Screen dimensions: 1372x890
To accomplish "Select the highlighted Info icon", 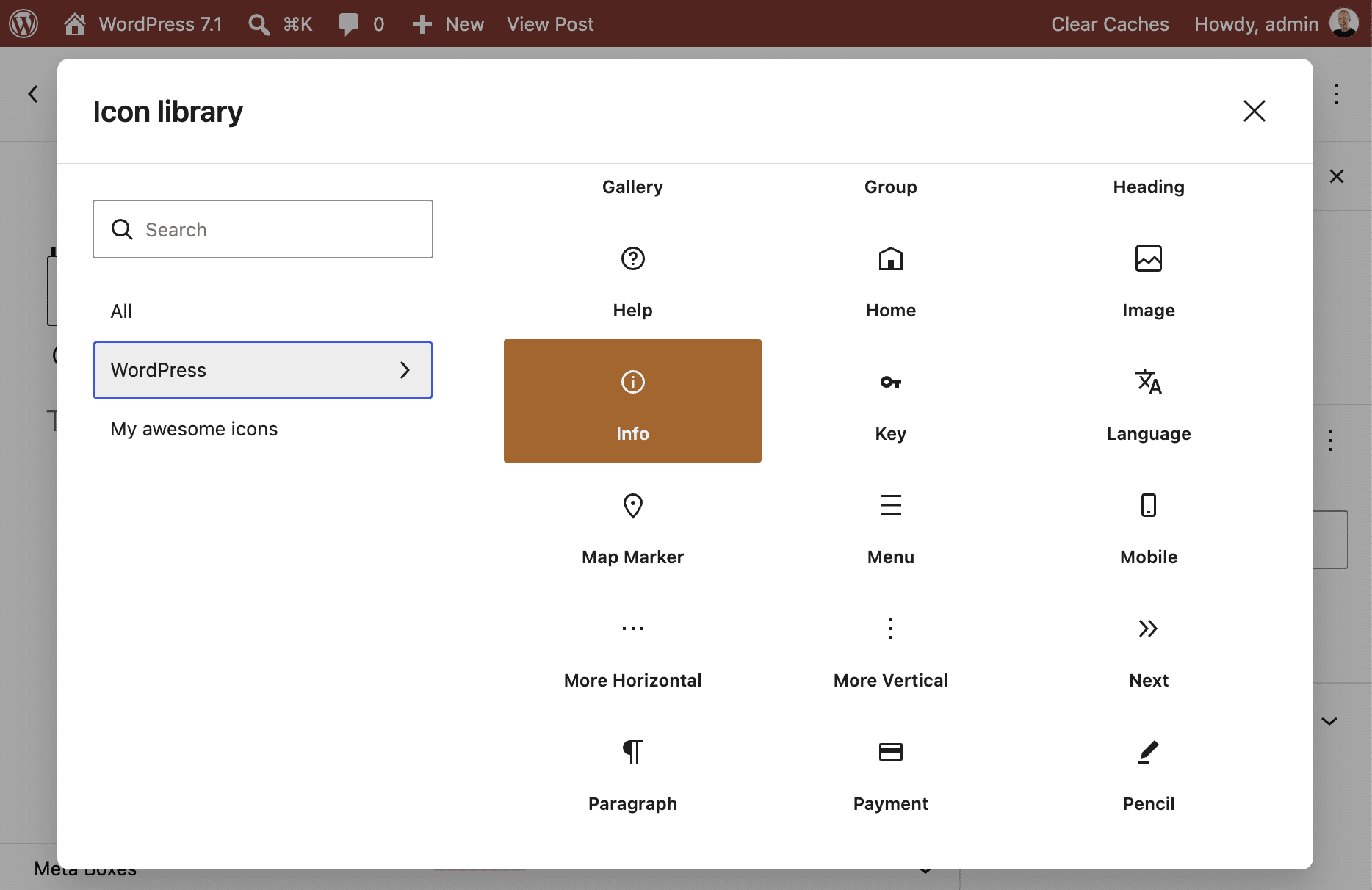I will [632, 401].
